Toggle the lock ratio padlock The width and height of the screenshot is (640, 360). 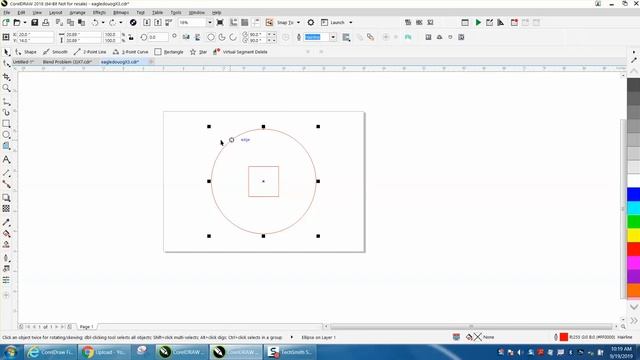pyautogui.click(x=131, y=37)
